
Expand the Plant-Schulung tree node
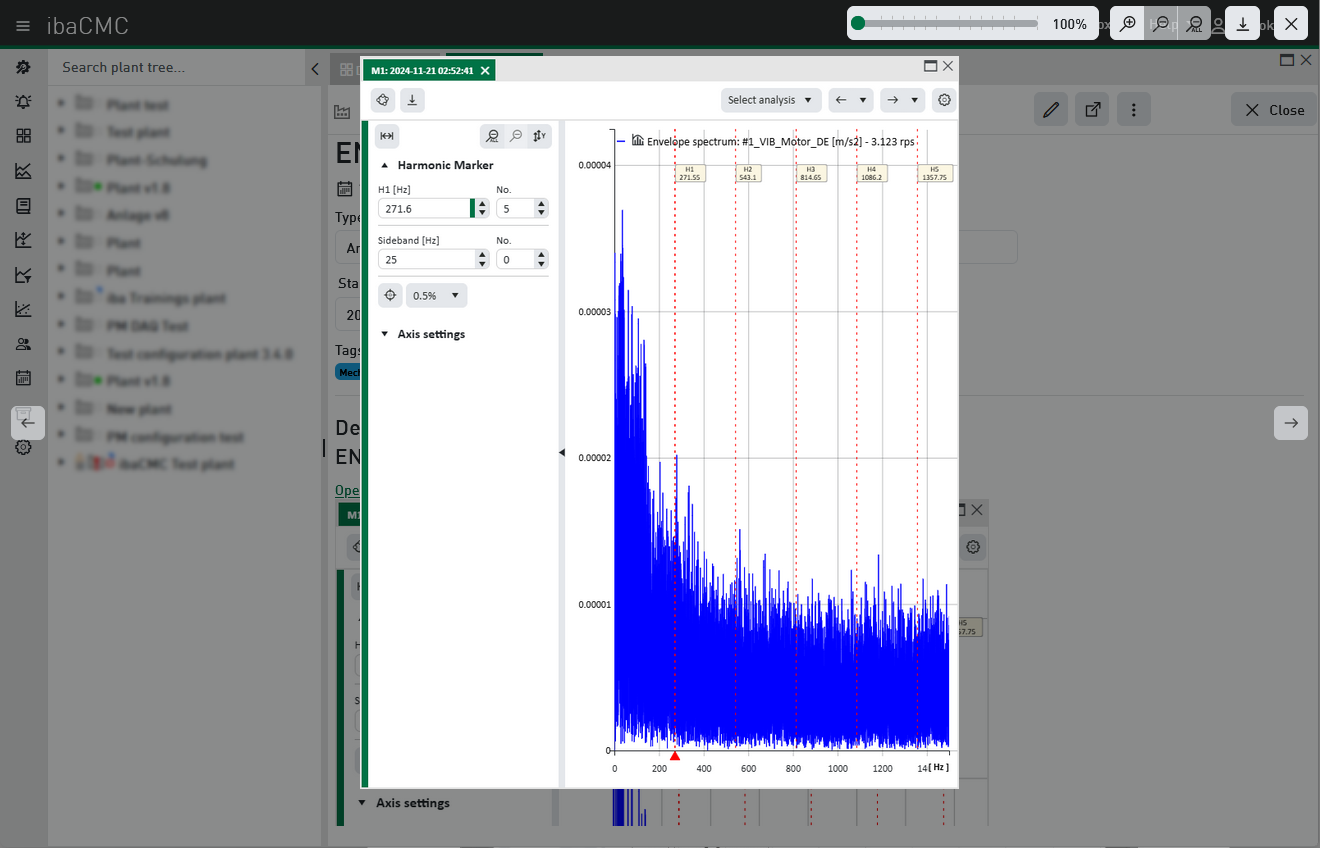(x=62, y=160)
